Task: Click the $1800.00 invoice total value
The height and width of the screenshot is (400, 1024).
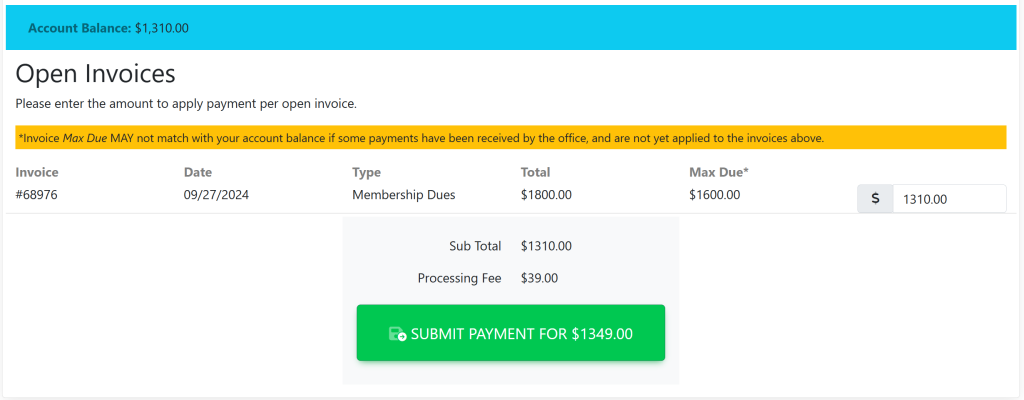Action: (546, 195)
